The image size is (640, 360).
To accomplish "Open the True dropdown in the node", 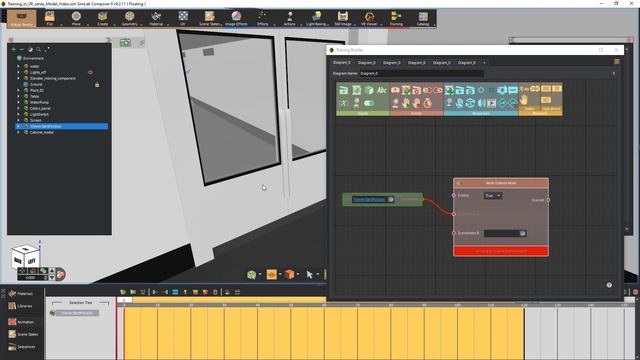I will [493, 196].
